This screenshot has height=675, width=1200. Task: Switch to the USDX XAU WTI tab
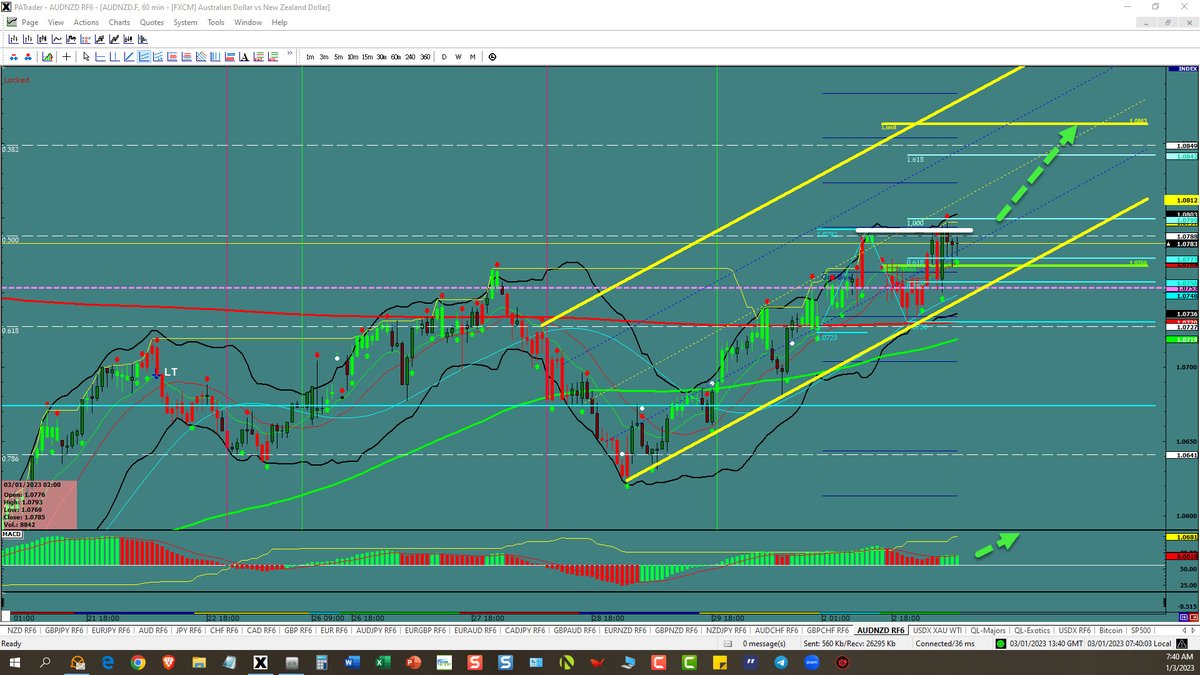(x=939, y=631)
